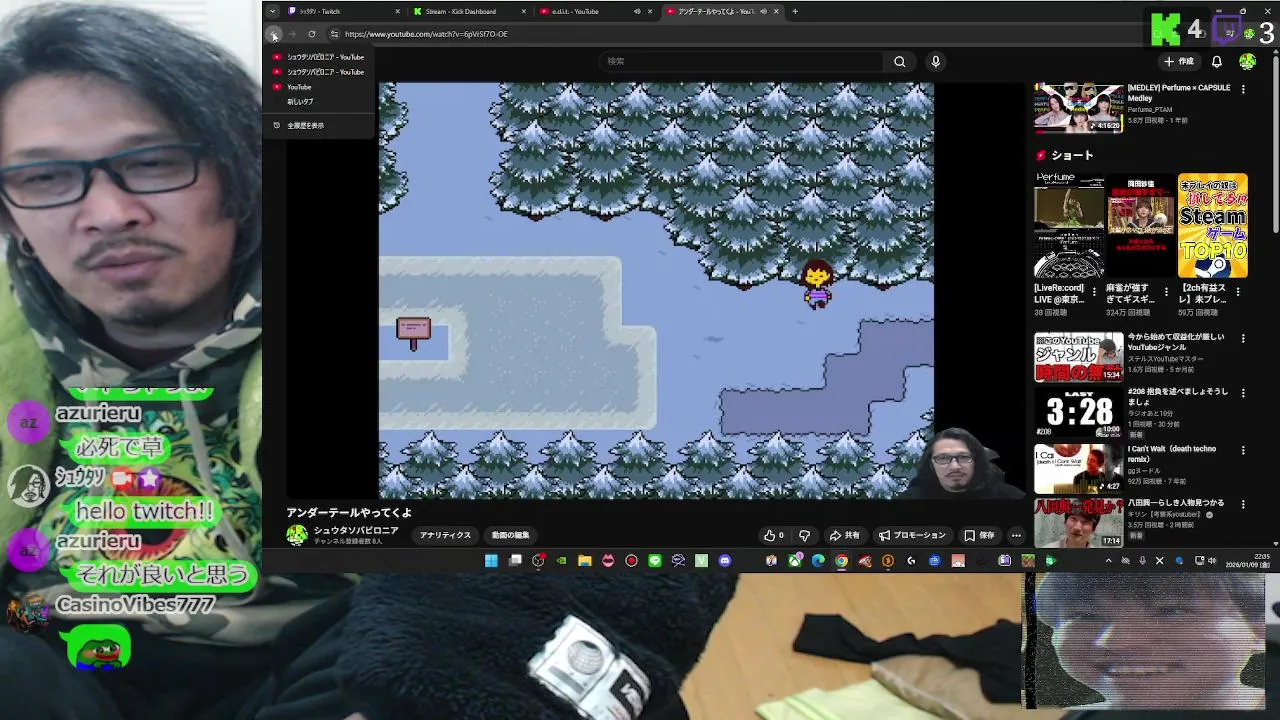Click the browser back button
Viewport: 1280px width, 720px height.
click(273, 34)
